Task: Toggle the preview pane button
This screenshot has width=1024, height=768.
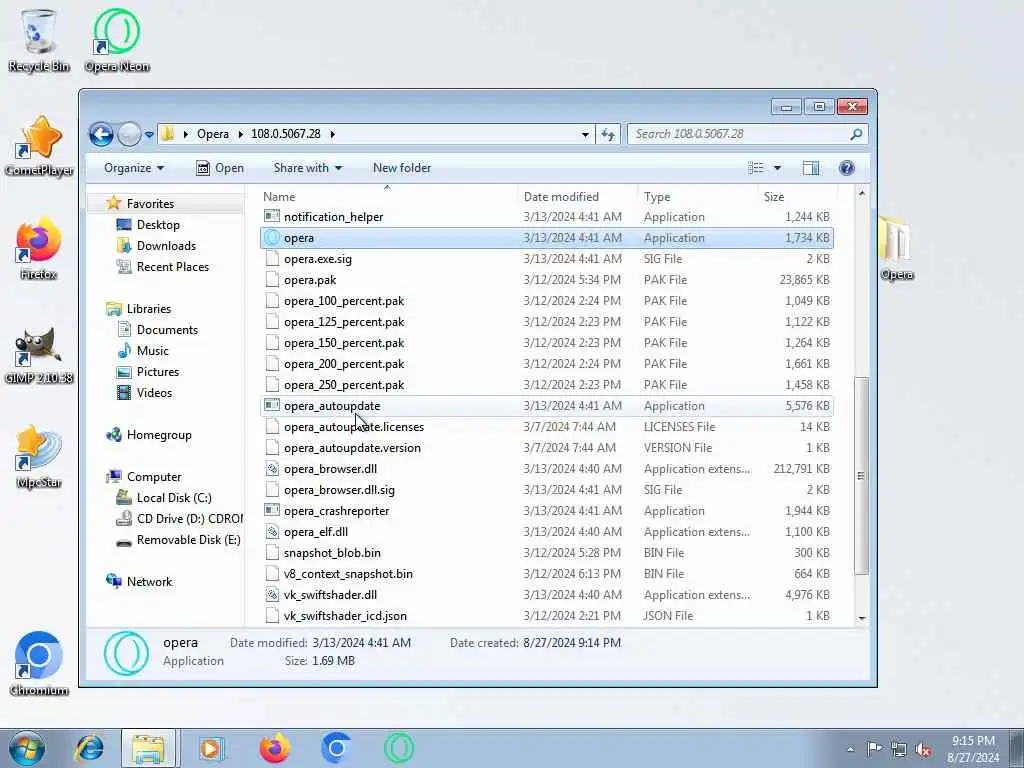Action: (810, 168)
